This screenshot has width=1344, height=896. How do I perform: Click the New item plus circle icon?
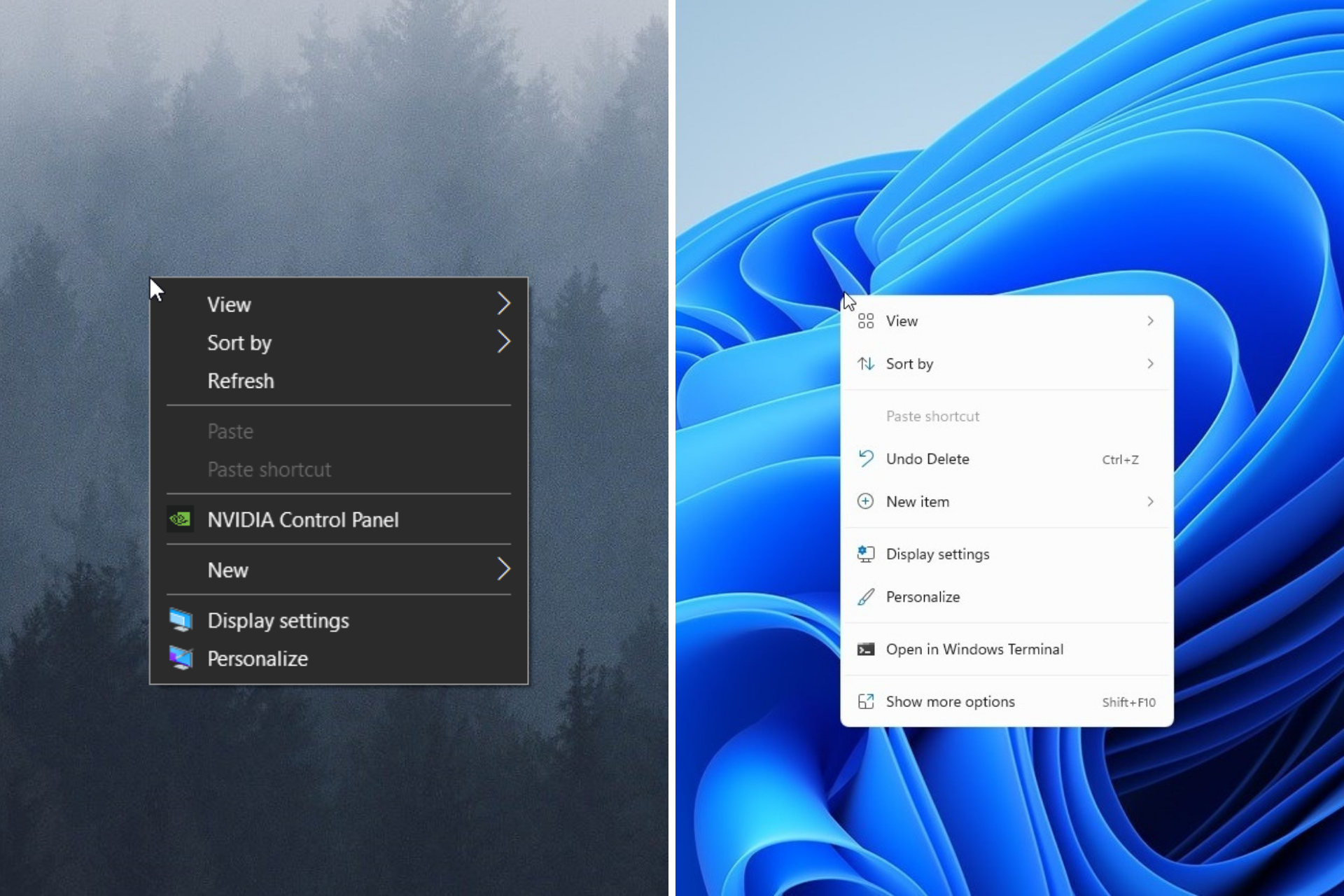click(866, 501)
